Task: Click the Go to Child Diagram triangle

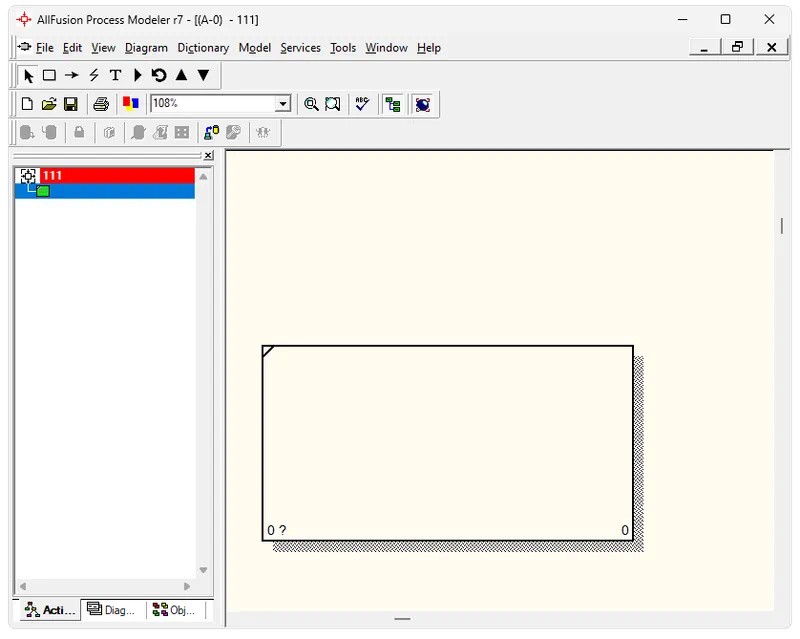Action: click(x=203, y=76)
